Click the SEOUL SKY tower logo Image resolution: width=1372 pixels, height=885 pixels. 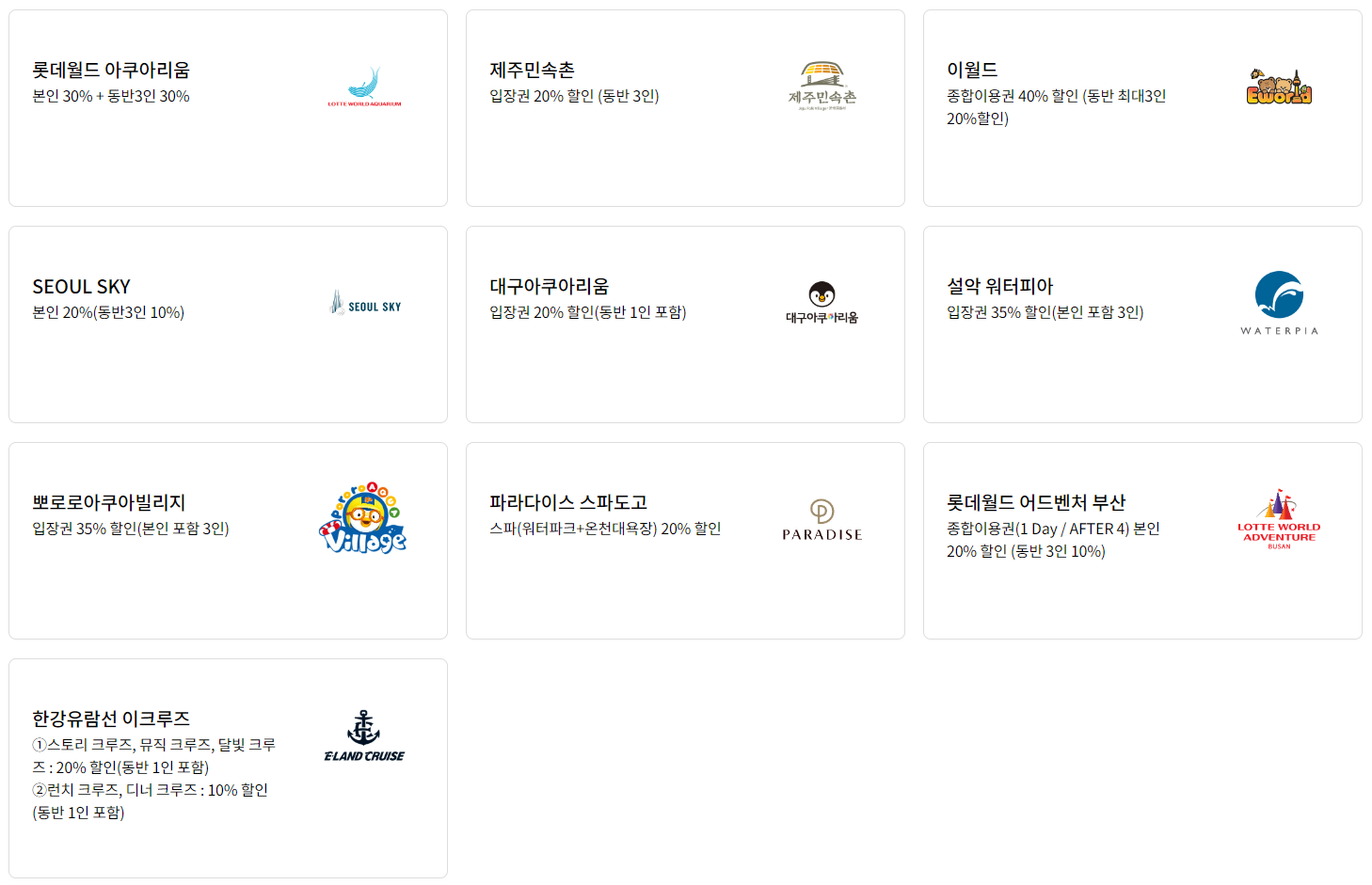pyautogui.click(x=365, y=303)
